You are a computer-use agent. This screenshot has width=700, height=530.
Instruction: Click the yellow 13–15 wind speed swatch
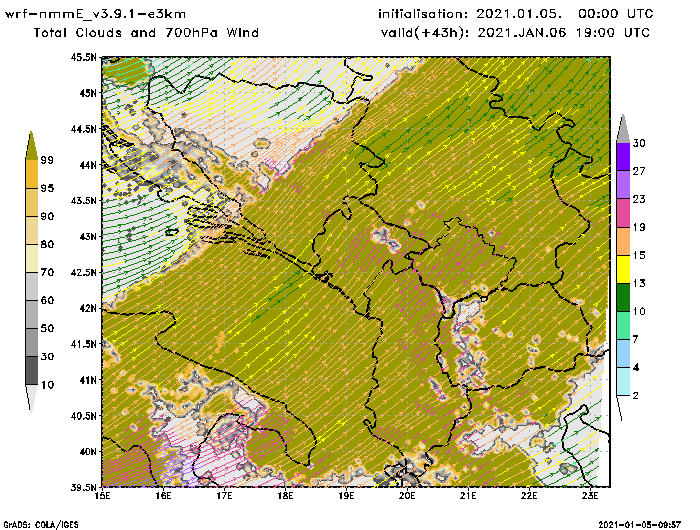tap(623, 269)
